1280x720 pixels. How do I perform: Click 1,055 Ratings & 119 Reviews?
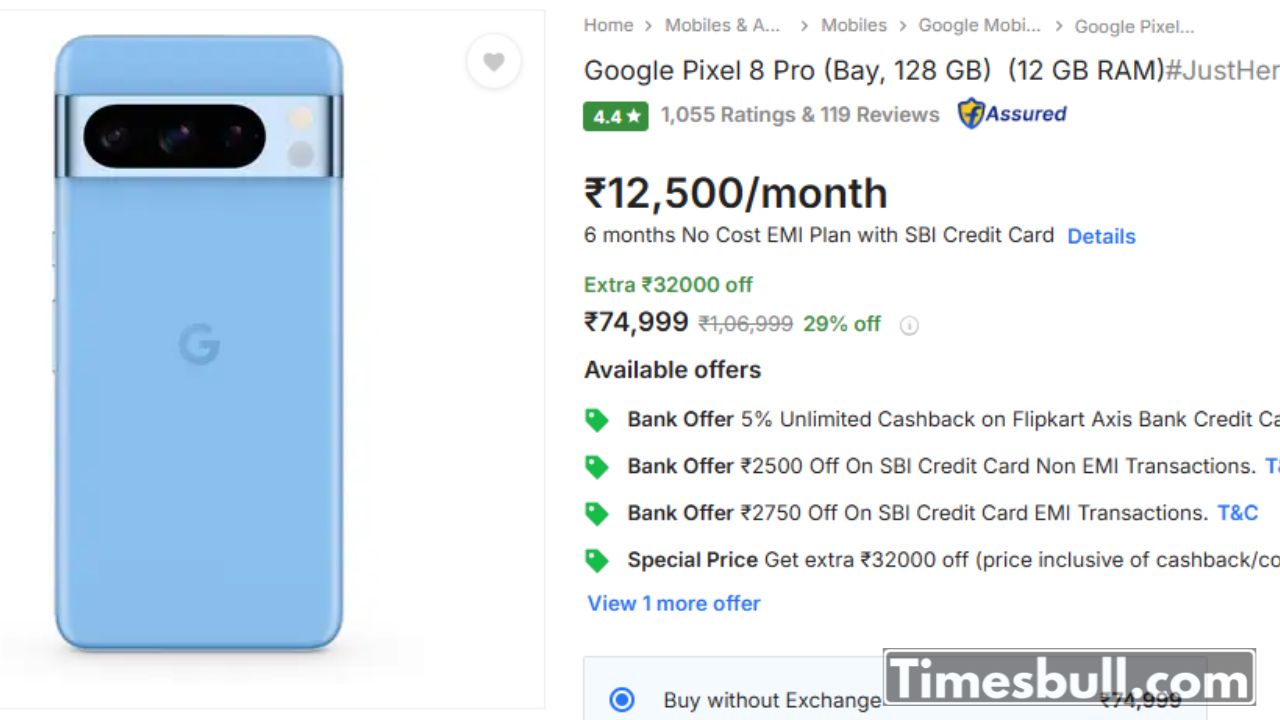point(800,115)
